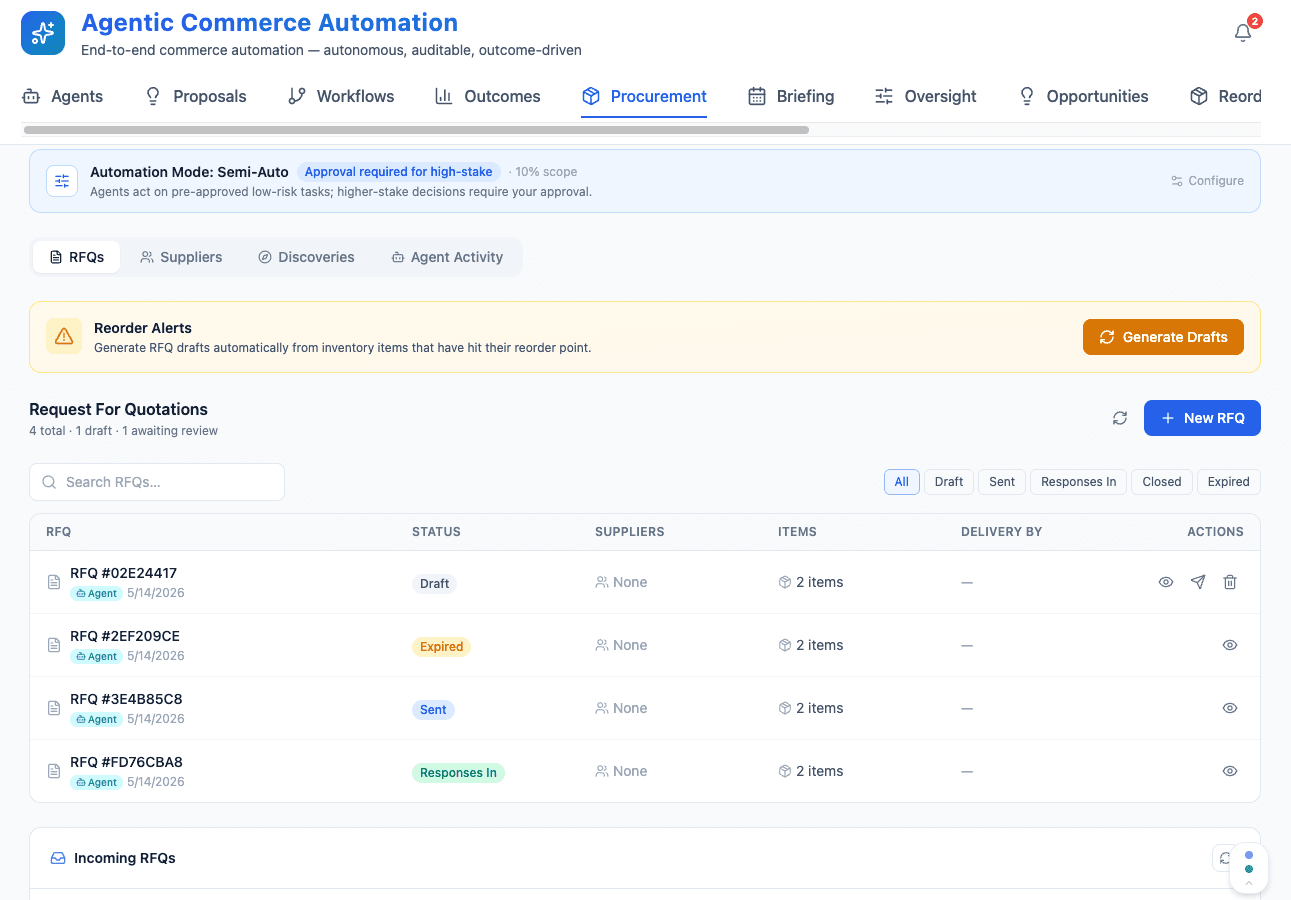The image size is (1291, 900).
Task: Click the New RFQ button
Action: (1202, 418)
